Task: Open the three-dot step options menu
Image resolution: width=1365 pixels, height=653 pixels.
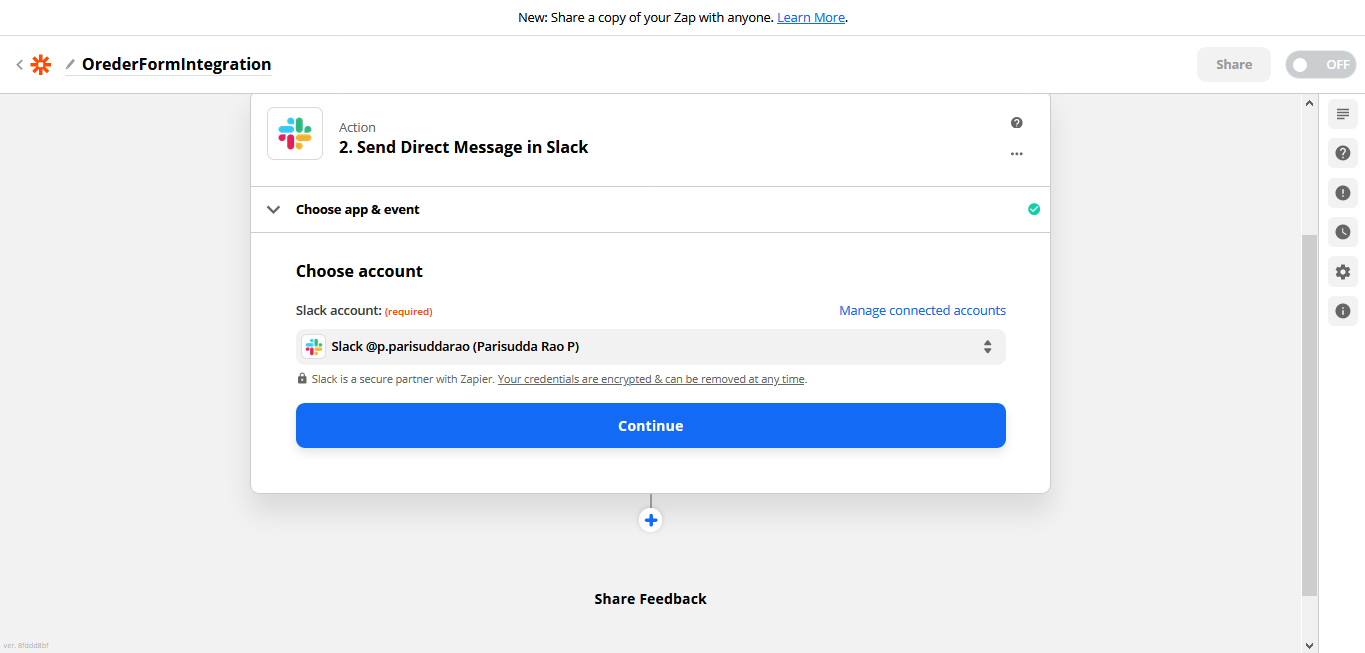Action: [1016, 154]
